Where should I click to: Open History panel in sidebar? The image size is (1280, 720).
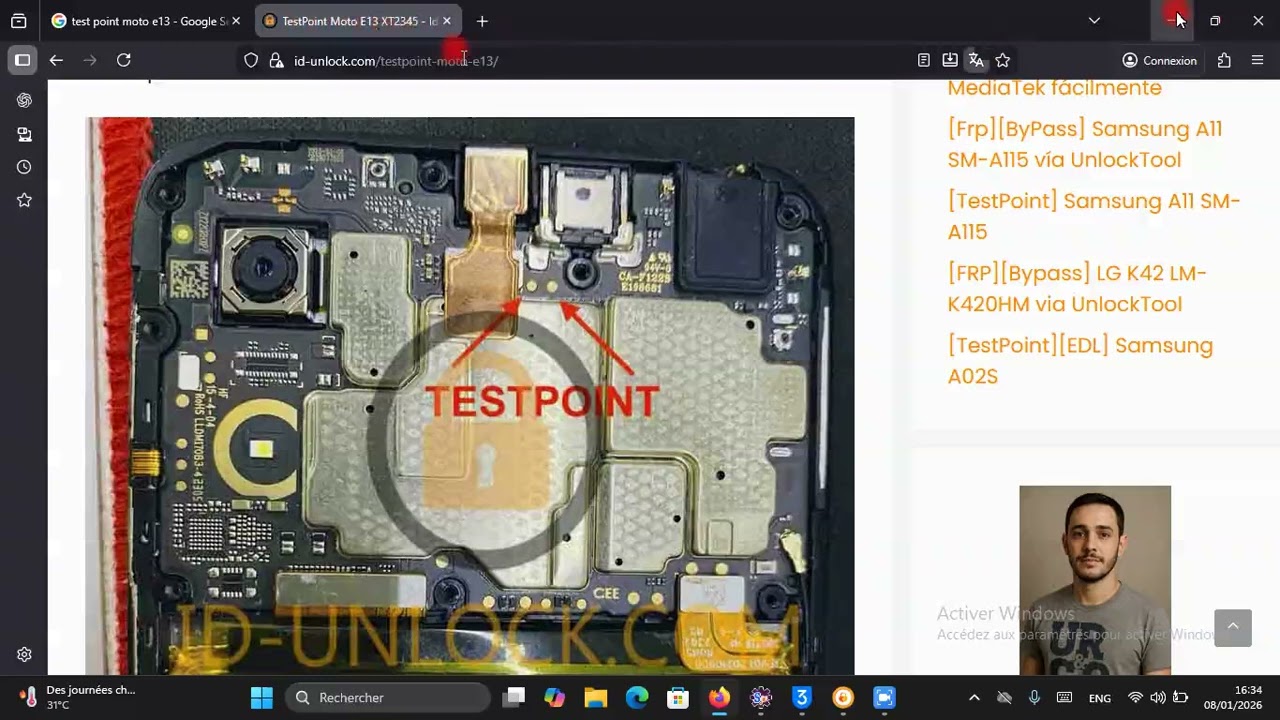pyautogui.click(x=24, y=167)
